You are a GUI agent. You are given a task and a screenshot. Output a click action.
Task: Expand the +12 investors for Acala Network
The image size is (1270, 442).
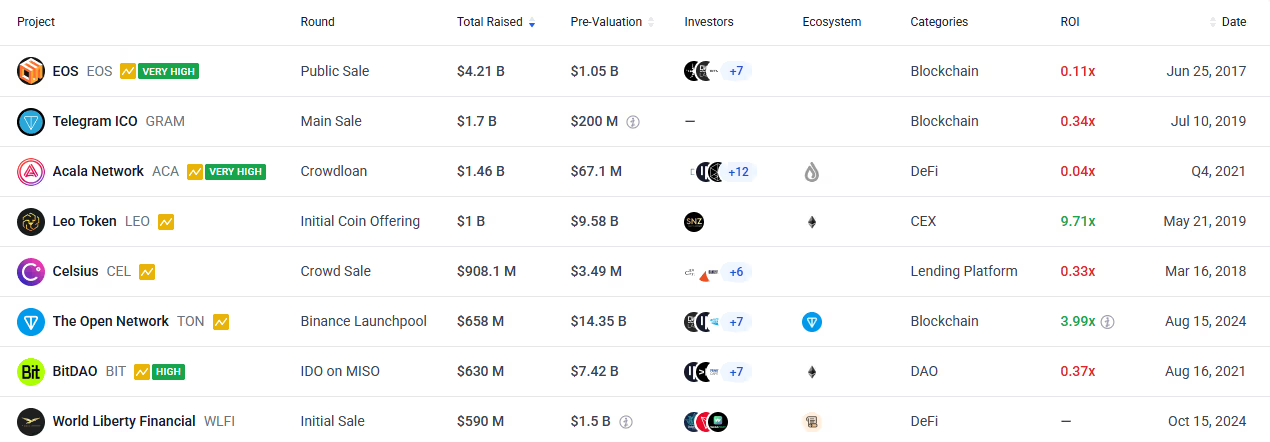pos(738,172)
